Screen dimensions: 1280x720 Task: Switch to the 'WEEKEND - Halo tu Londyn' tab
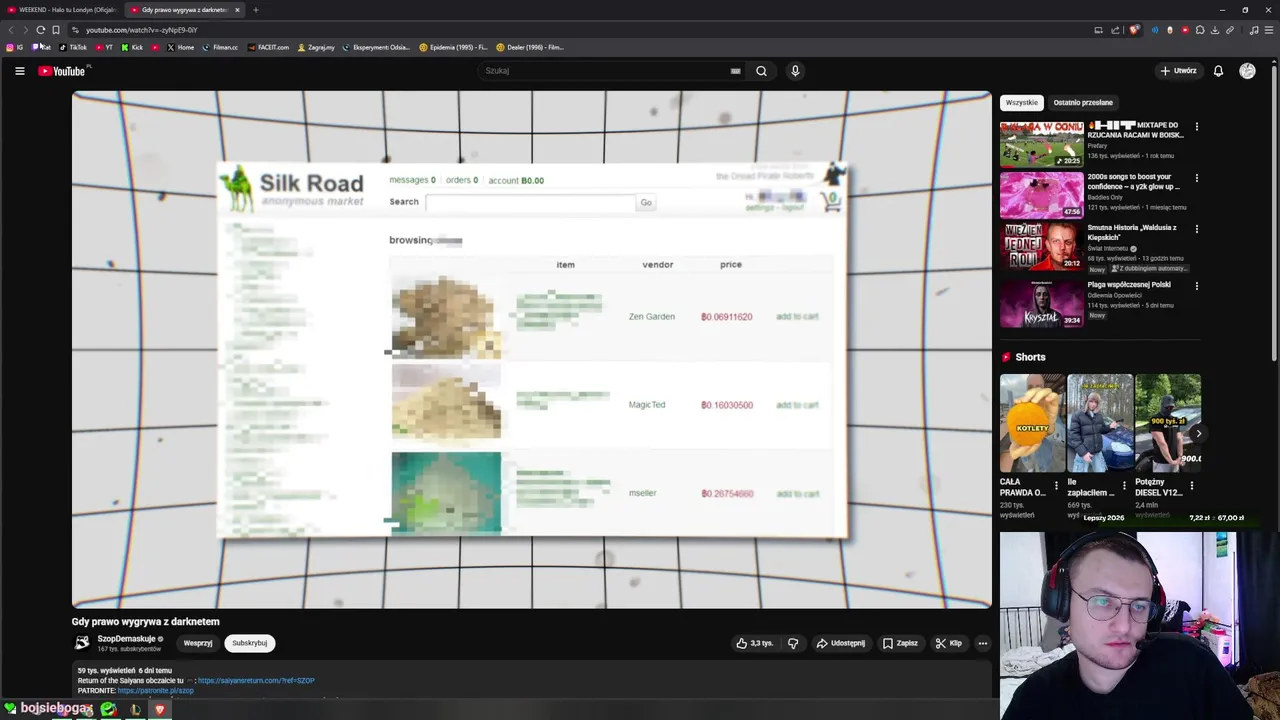click(x=62, y=10)
